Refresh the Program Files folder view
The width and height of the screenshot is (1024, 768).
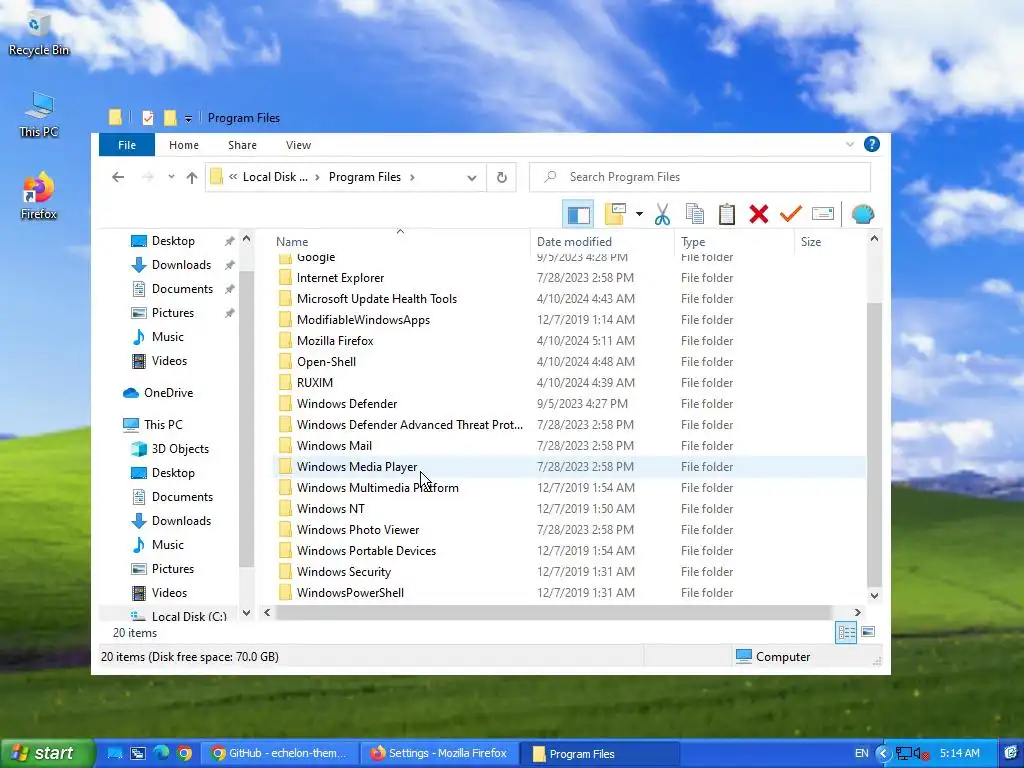(502, 177)
